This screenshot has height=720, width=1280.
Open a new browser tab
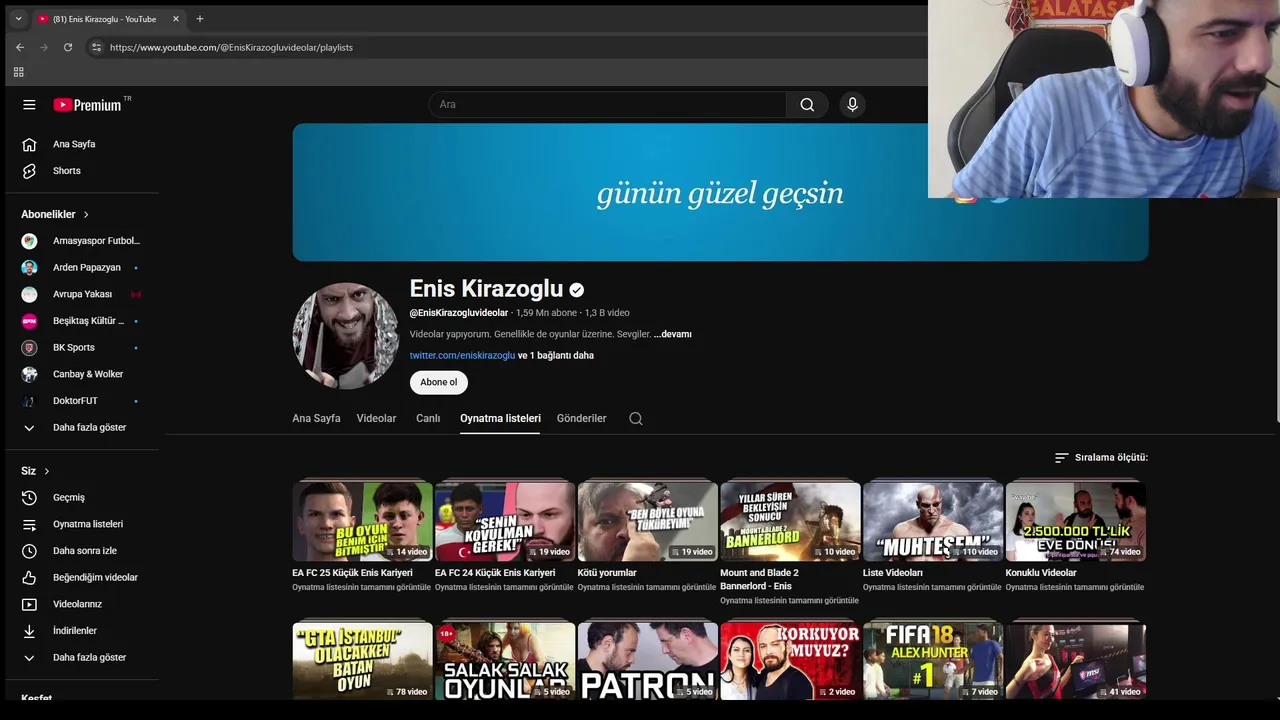click(200, 18)
